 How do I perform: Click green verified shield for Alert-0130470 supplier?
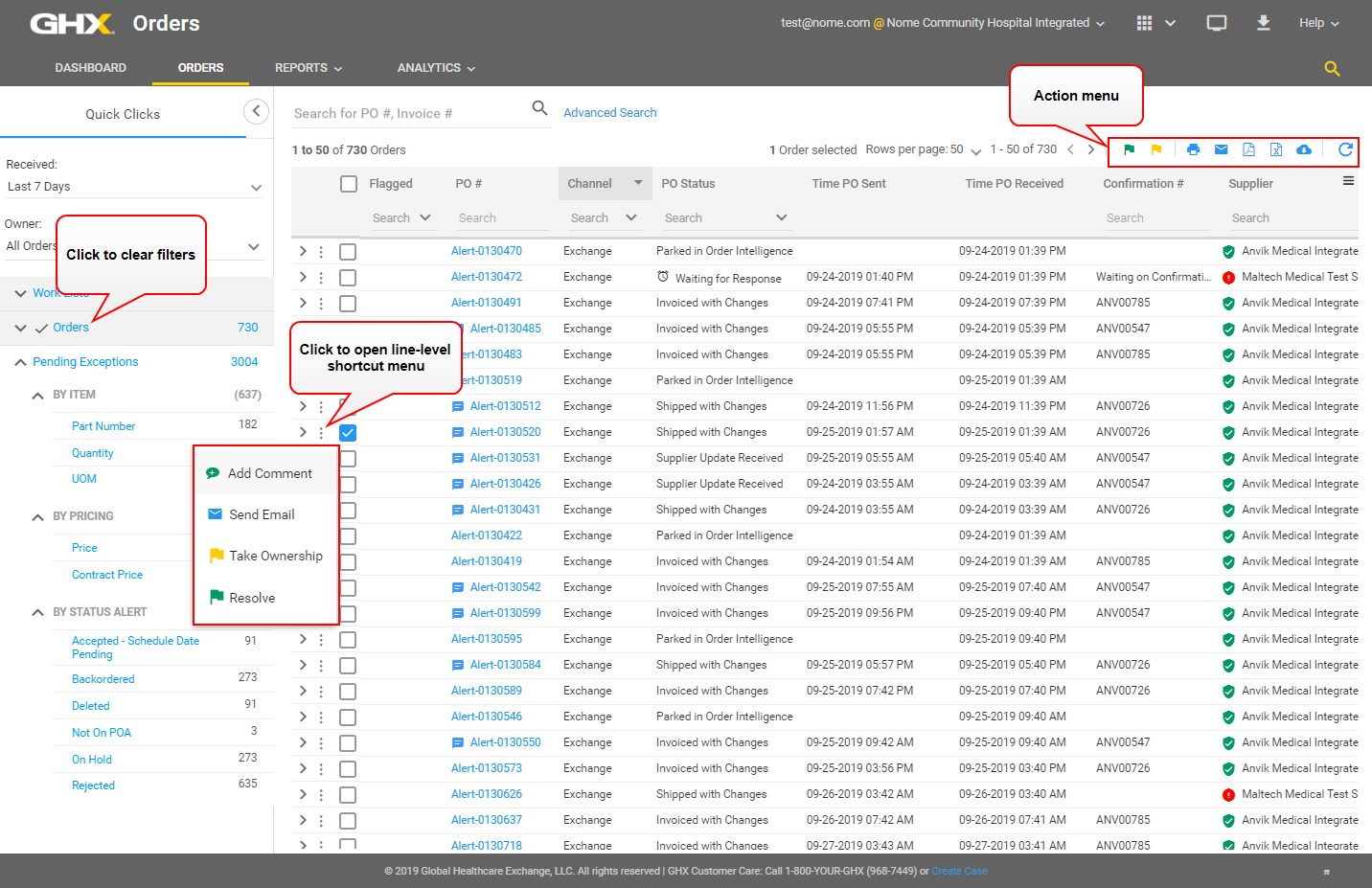click(1228, 252)
